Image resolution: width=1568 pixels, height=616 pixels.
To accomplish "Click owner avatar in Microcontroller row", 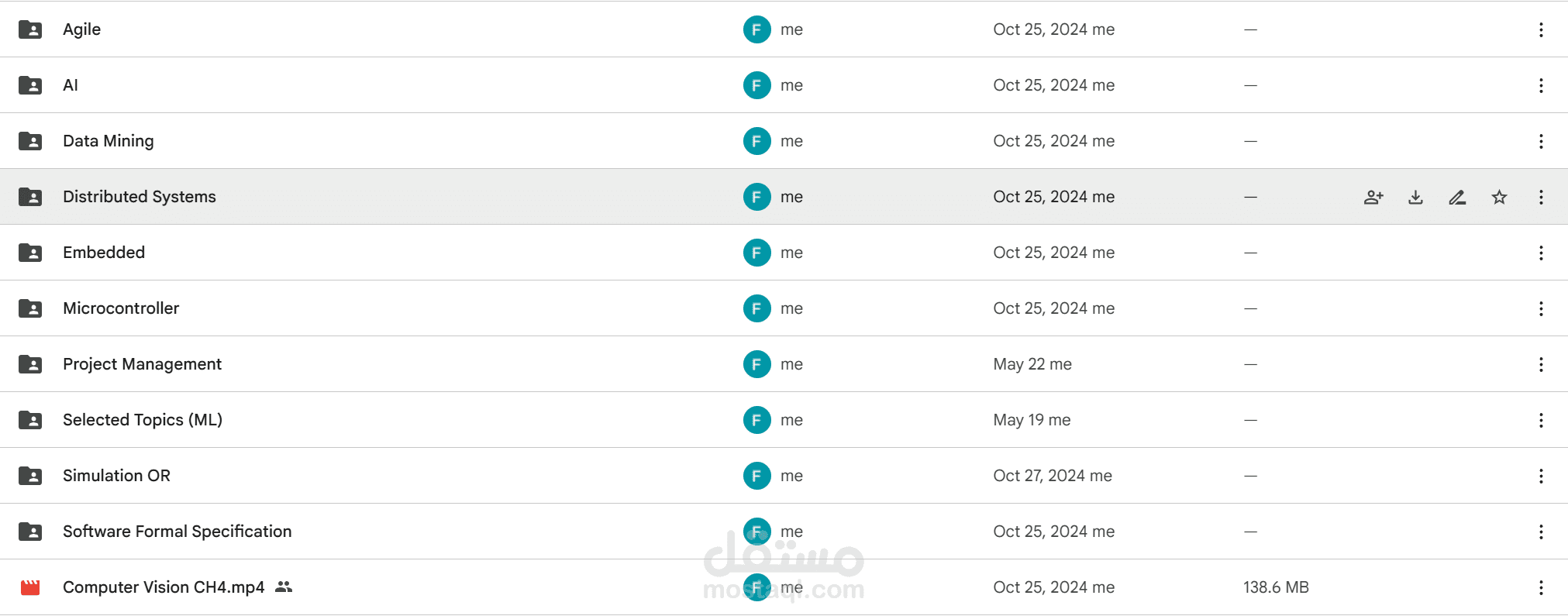I will pyautogui.click(x=756, y=308).
